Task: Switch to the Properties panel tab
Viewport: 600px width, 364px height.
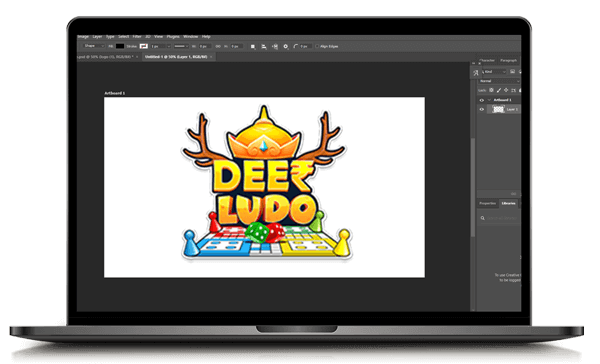Action: click(x=488, y=203)
